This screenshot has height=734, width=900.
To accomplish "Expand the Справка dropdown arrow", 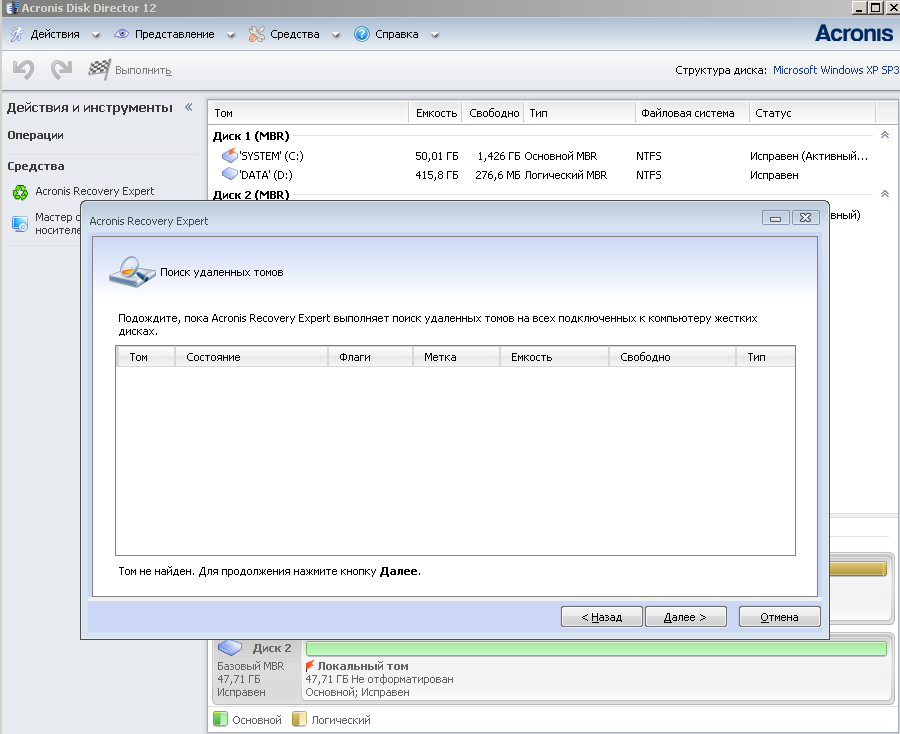I will (x=435, y=35).
